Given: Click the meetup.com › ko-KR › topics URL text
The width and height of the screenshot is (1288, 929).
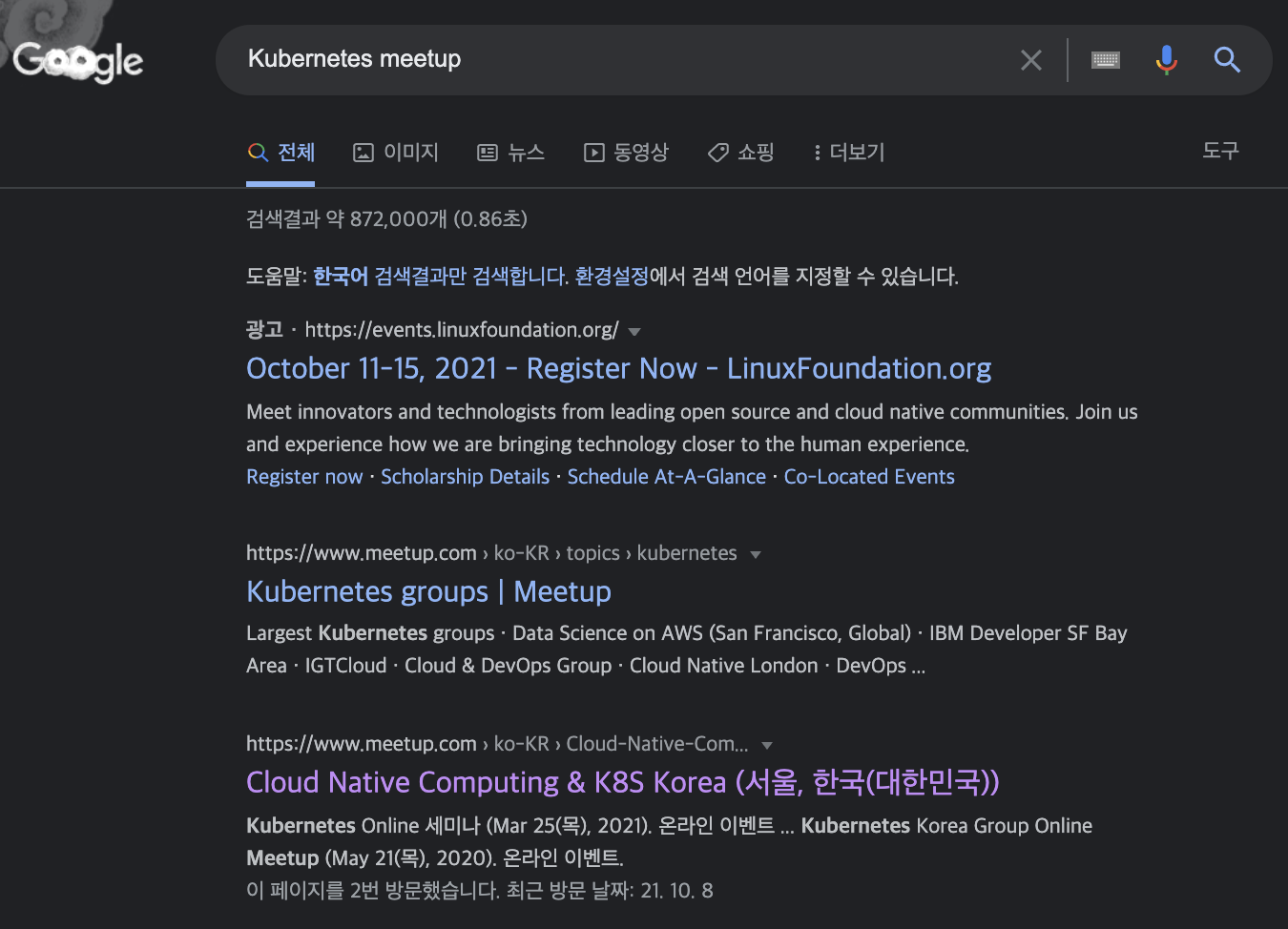Looking at the screenshot, I should [491, 553].
